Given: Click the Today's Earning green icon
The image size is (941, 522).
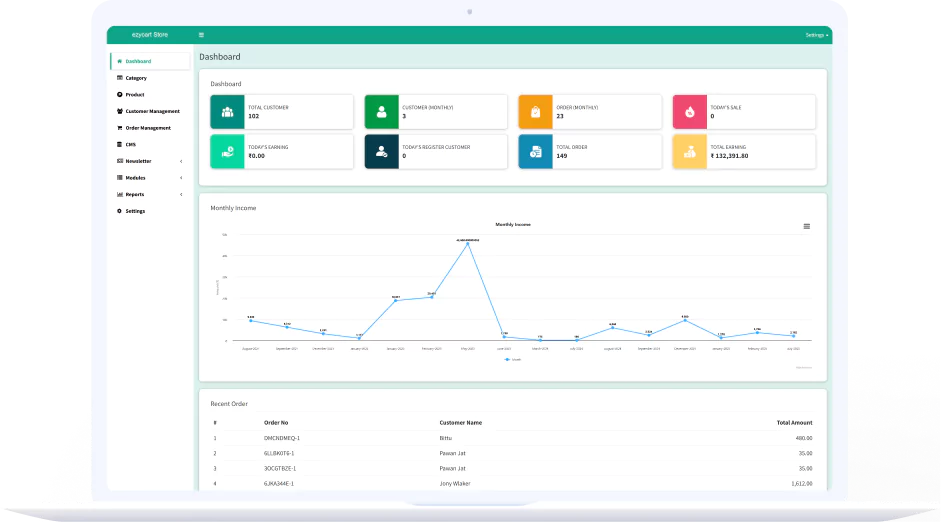Looking at the screenshot, I should coord(227,152).
